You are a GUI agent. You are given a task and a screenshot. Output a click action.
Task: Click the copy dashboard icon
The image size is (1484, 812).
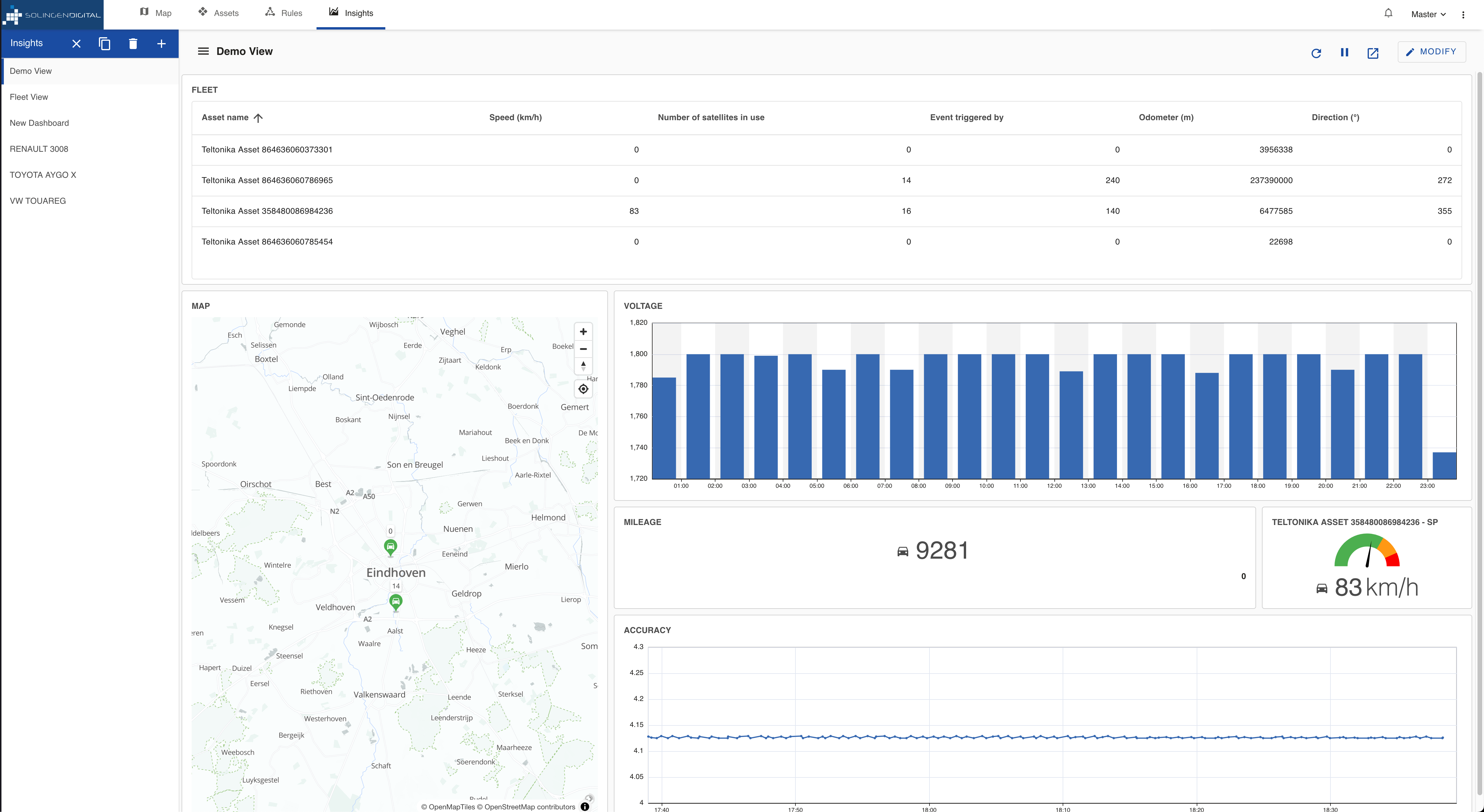pyautogui.click(x=104, y=44)
